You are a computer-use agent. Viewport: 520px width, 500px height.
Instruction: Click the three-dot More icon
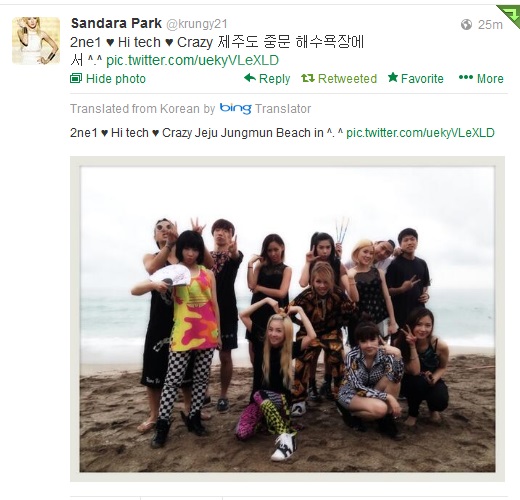pos(466,78)
